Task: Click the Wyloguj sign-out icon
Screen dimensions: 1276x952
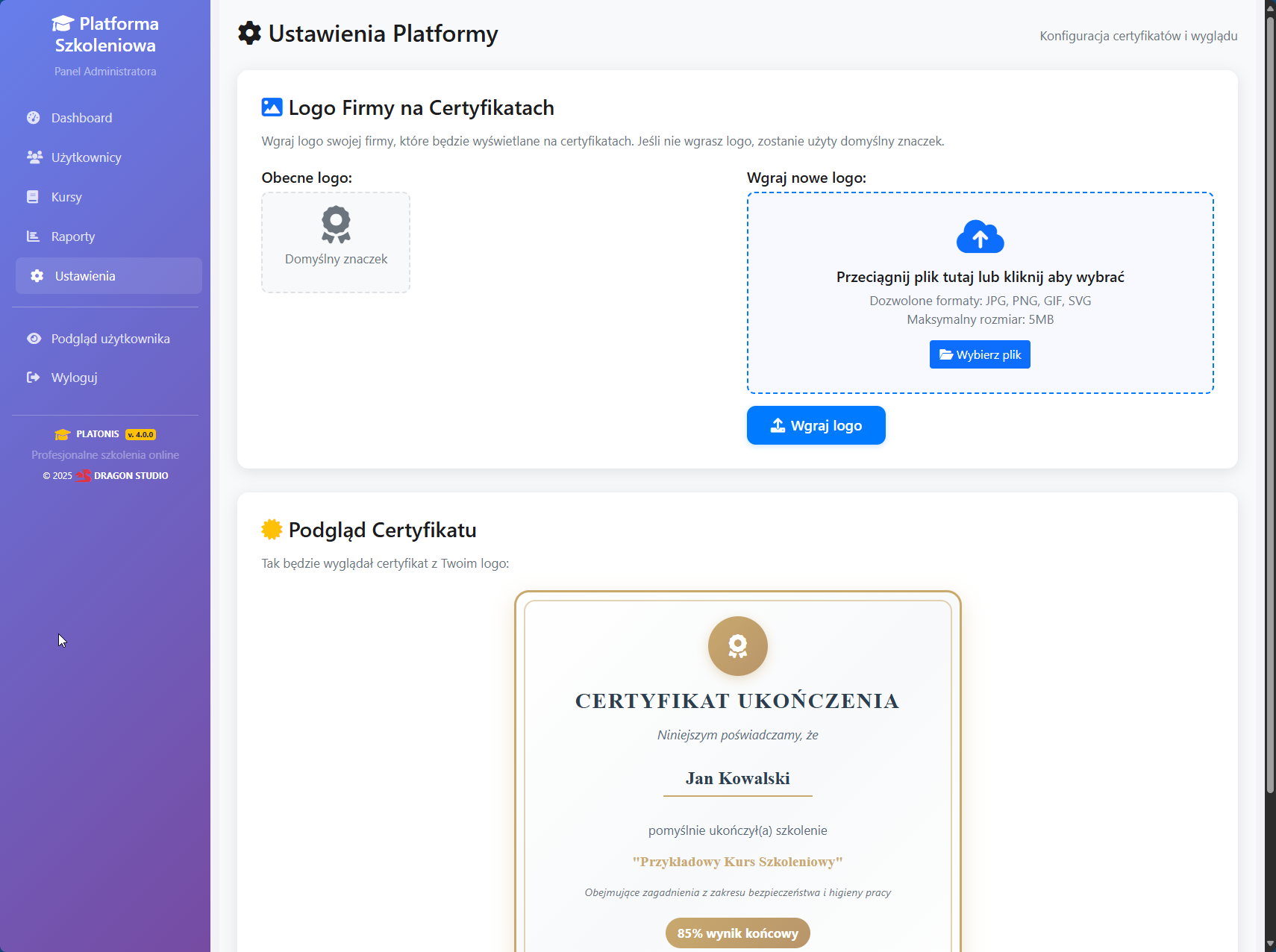Action: click(33, 378)
